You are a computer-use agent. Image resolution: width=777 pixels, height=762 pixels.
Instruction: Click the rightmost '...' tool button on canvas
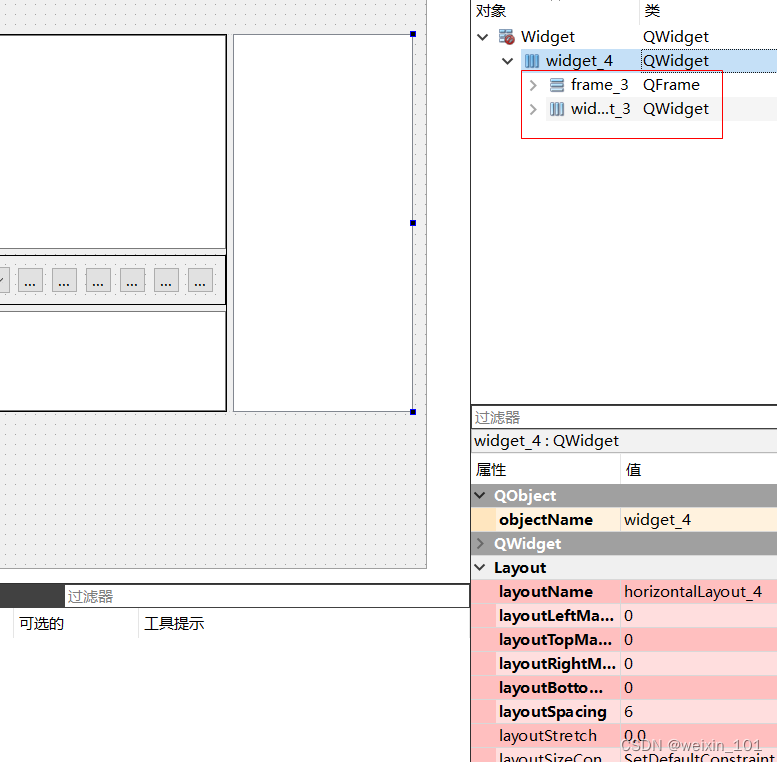[x=200, y=280]
